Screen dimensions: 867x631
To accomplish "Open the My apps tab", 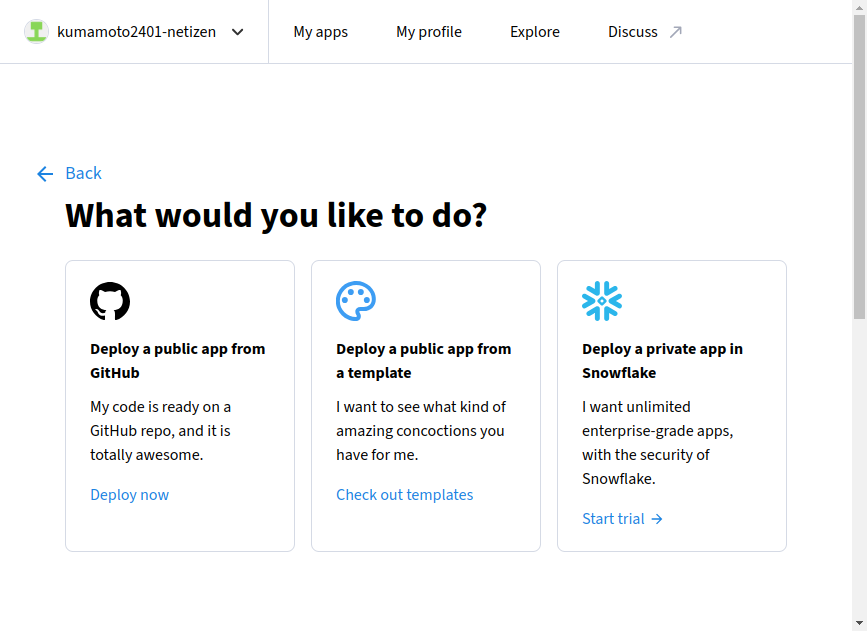I will (320, 32).
